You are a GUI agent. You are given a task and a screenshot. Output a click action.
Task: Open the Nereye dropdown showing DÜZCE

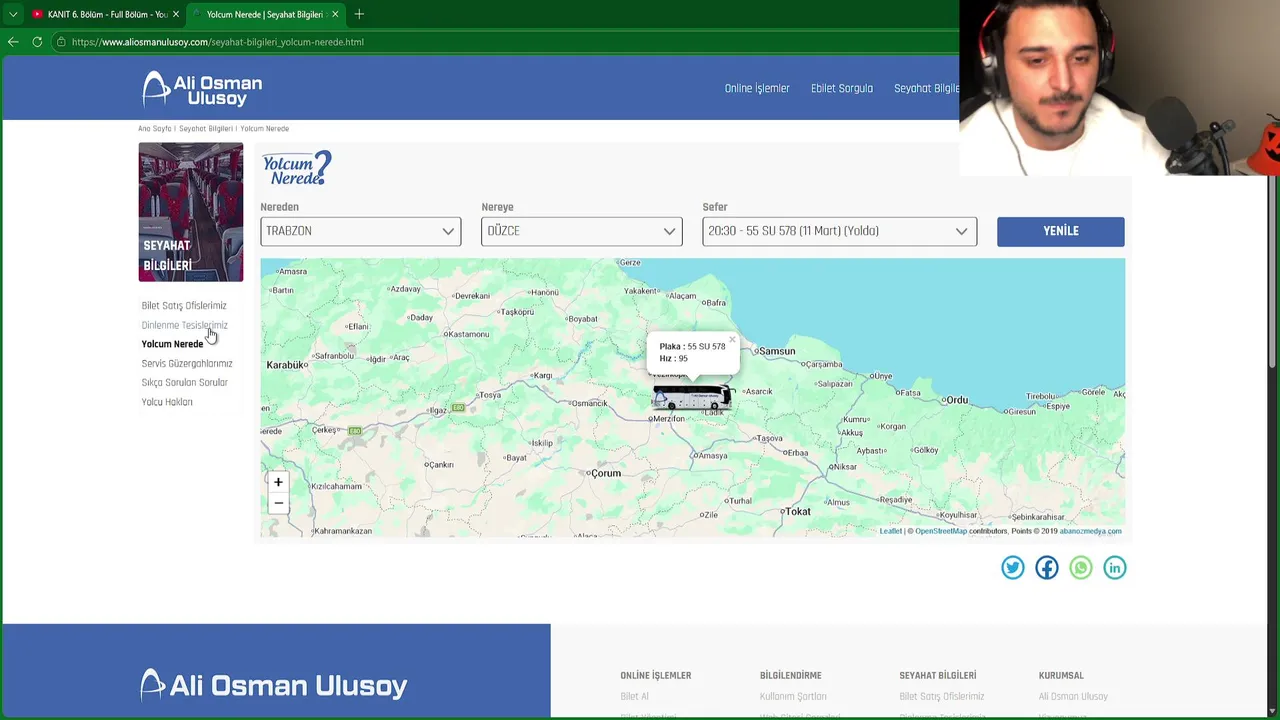[582, 231]
